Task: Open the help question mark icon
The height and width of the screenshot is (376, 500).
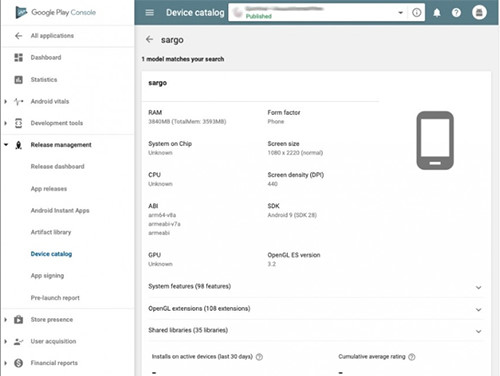Action: pos(456,13)
